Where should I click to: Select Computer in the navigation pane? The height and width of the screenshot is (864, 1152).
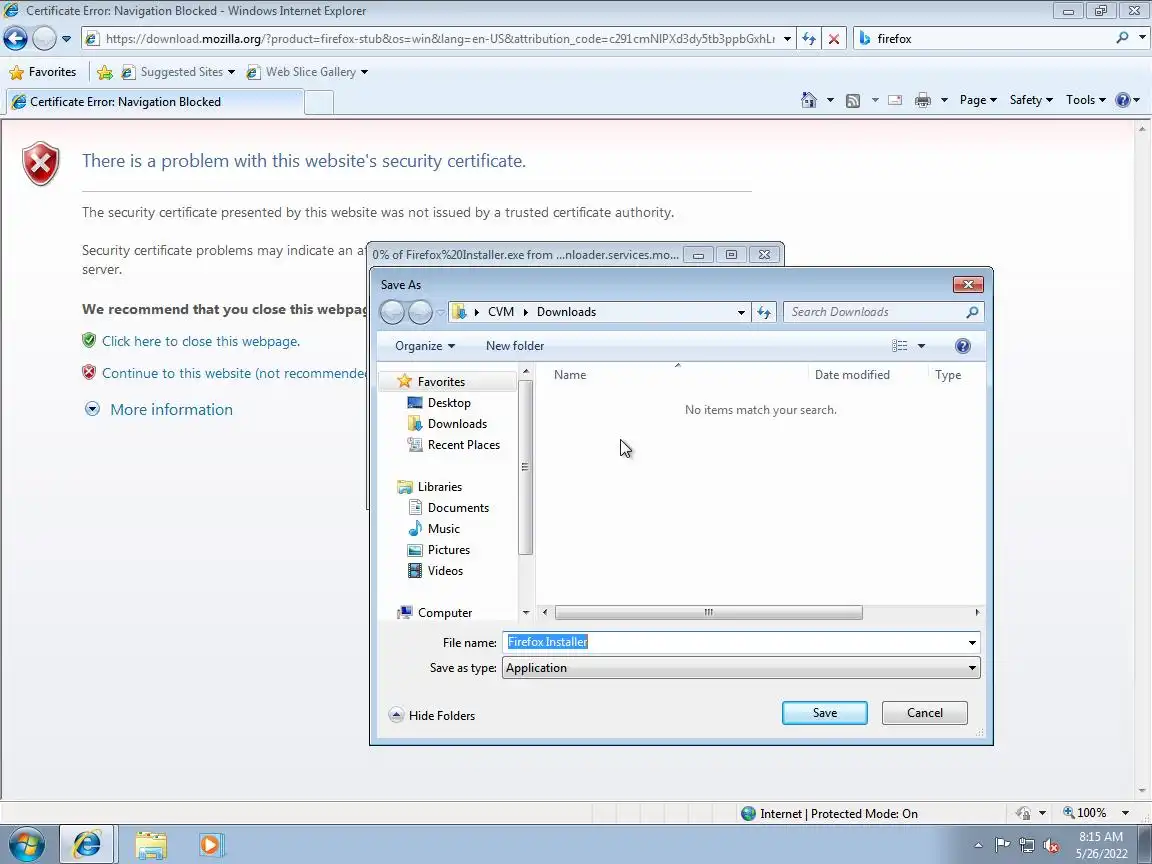(x=444, y=613)
